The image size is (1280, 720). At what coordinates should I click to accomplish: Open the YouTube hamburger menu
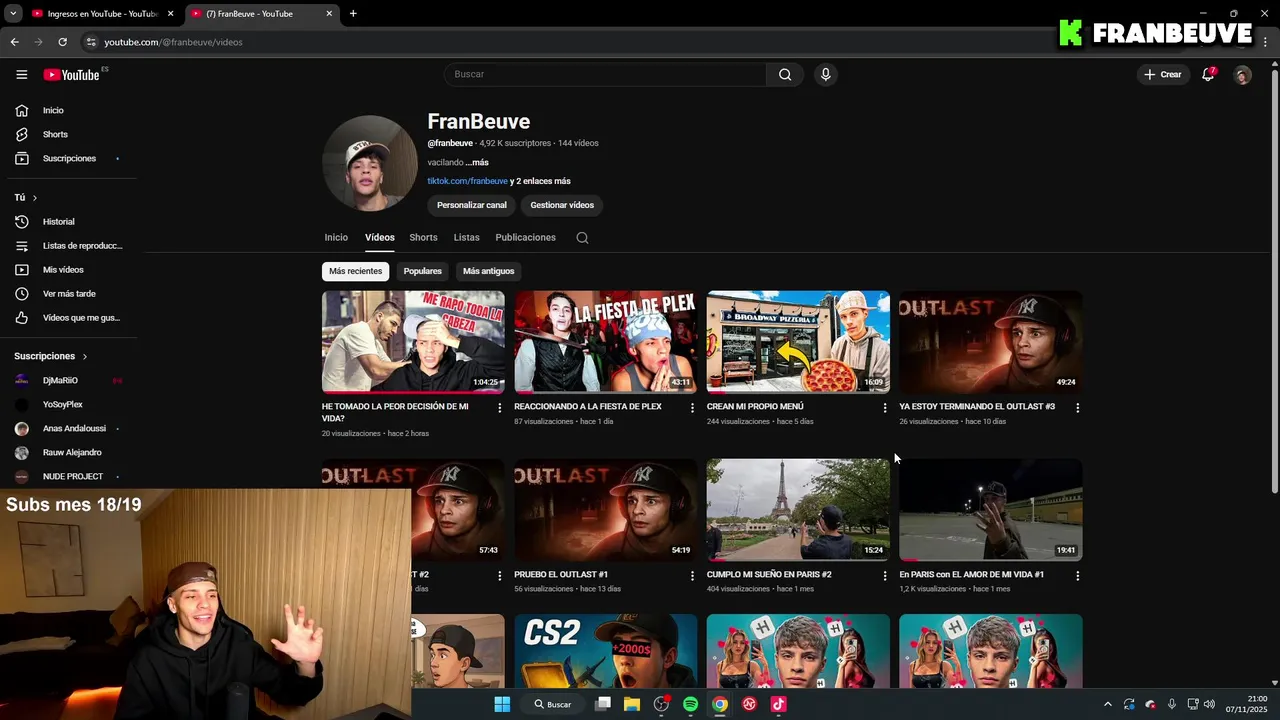click(21, 74)
